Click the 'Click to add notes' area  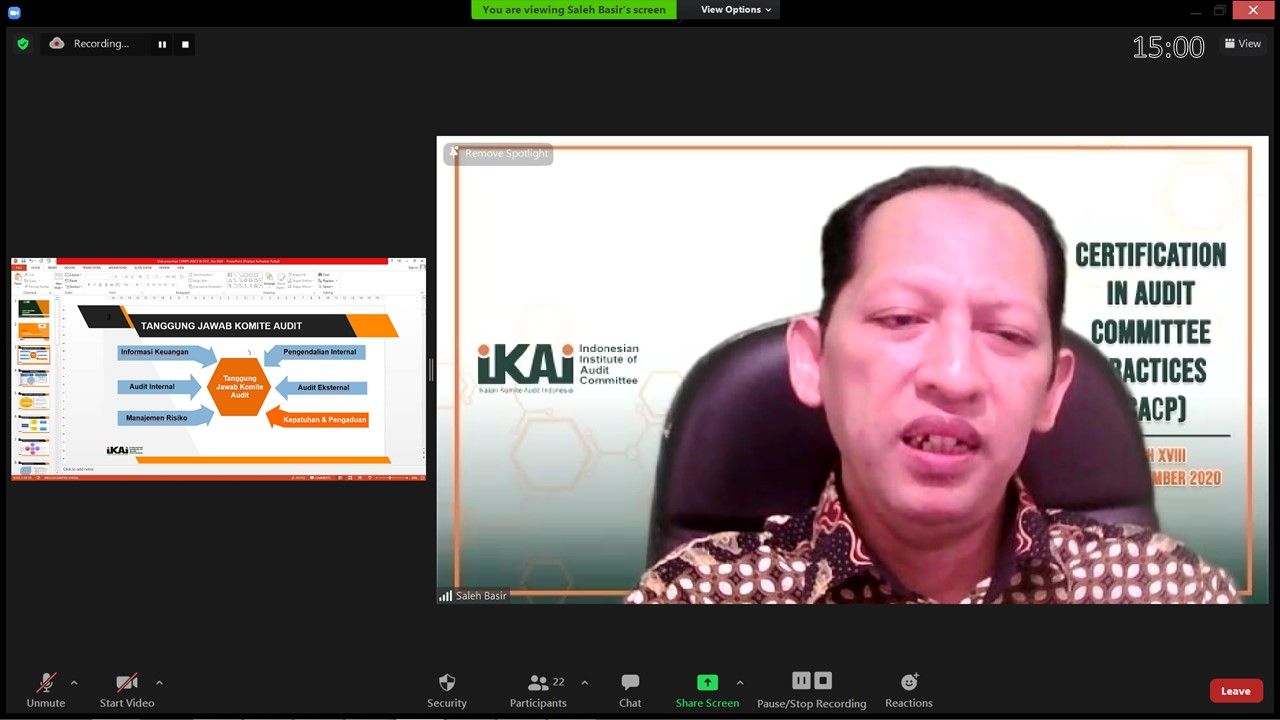[x=79, y=469]
